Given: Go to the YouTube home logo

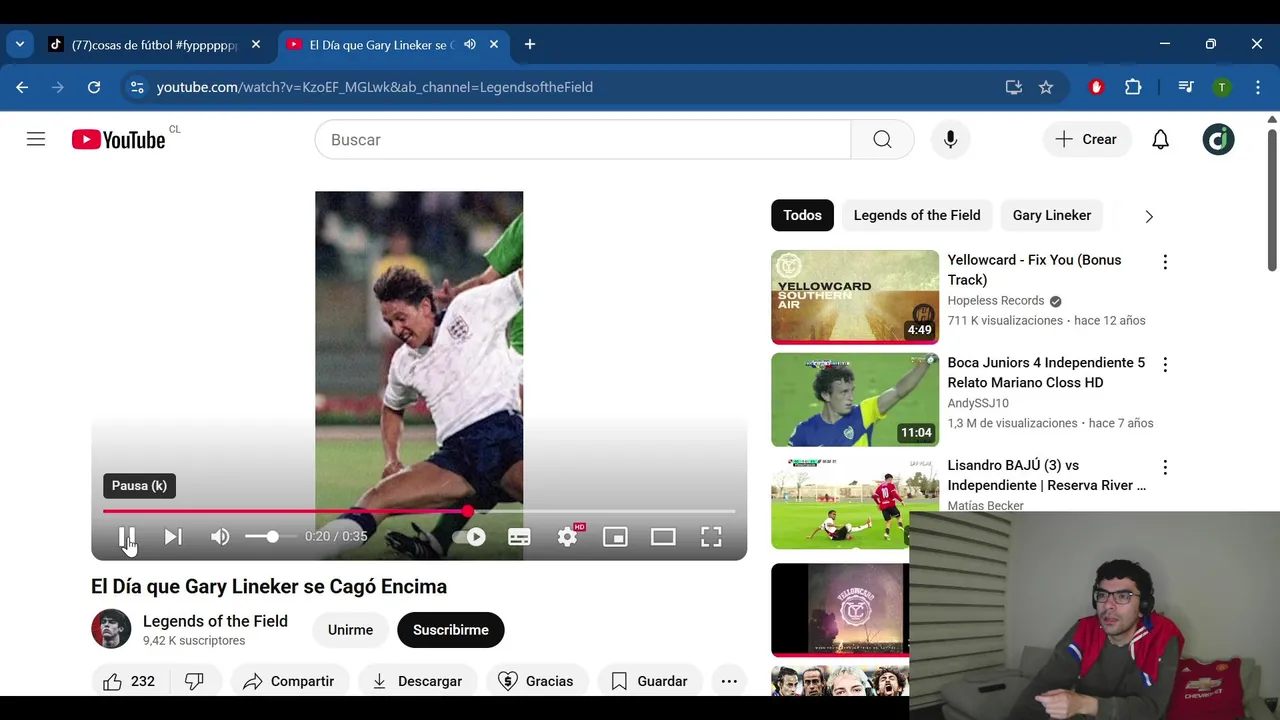Looking at the screenshot, I should 118,140.
